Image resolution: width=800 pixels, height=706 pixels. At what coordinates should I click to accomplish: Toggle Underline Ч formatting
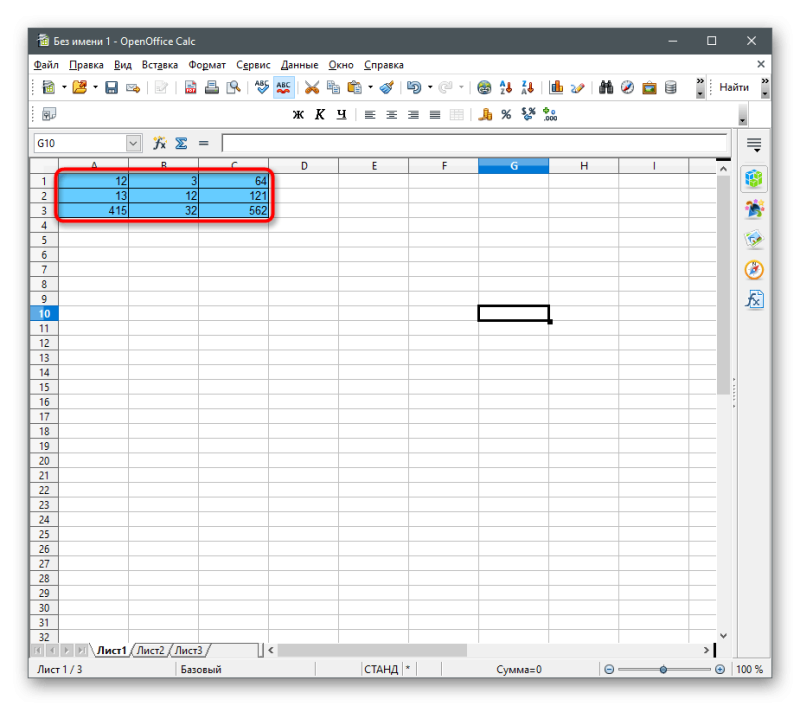[x=341, y=115]
